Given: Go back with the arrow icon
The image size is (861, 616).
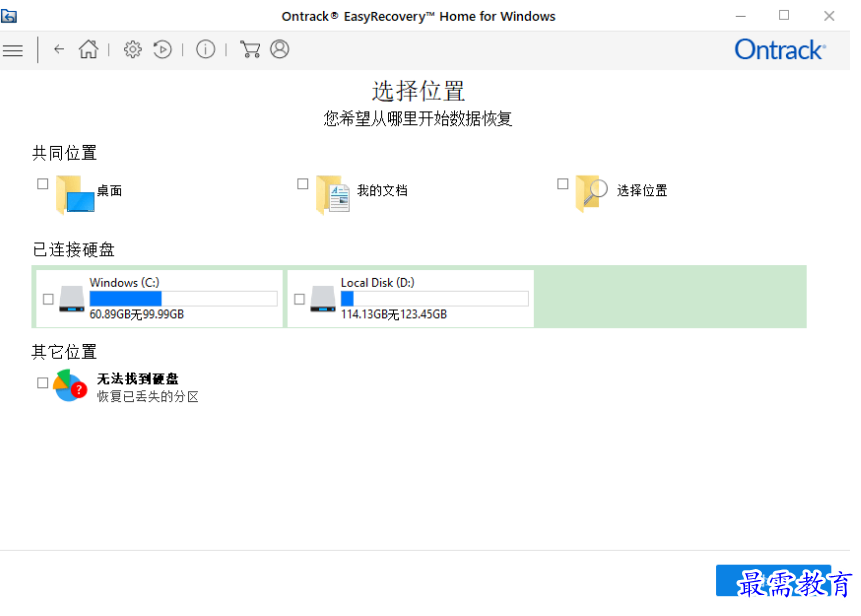Looking at the screenshot, I should pyautogui.click(x=59, y=49).
